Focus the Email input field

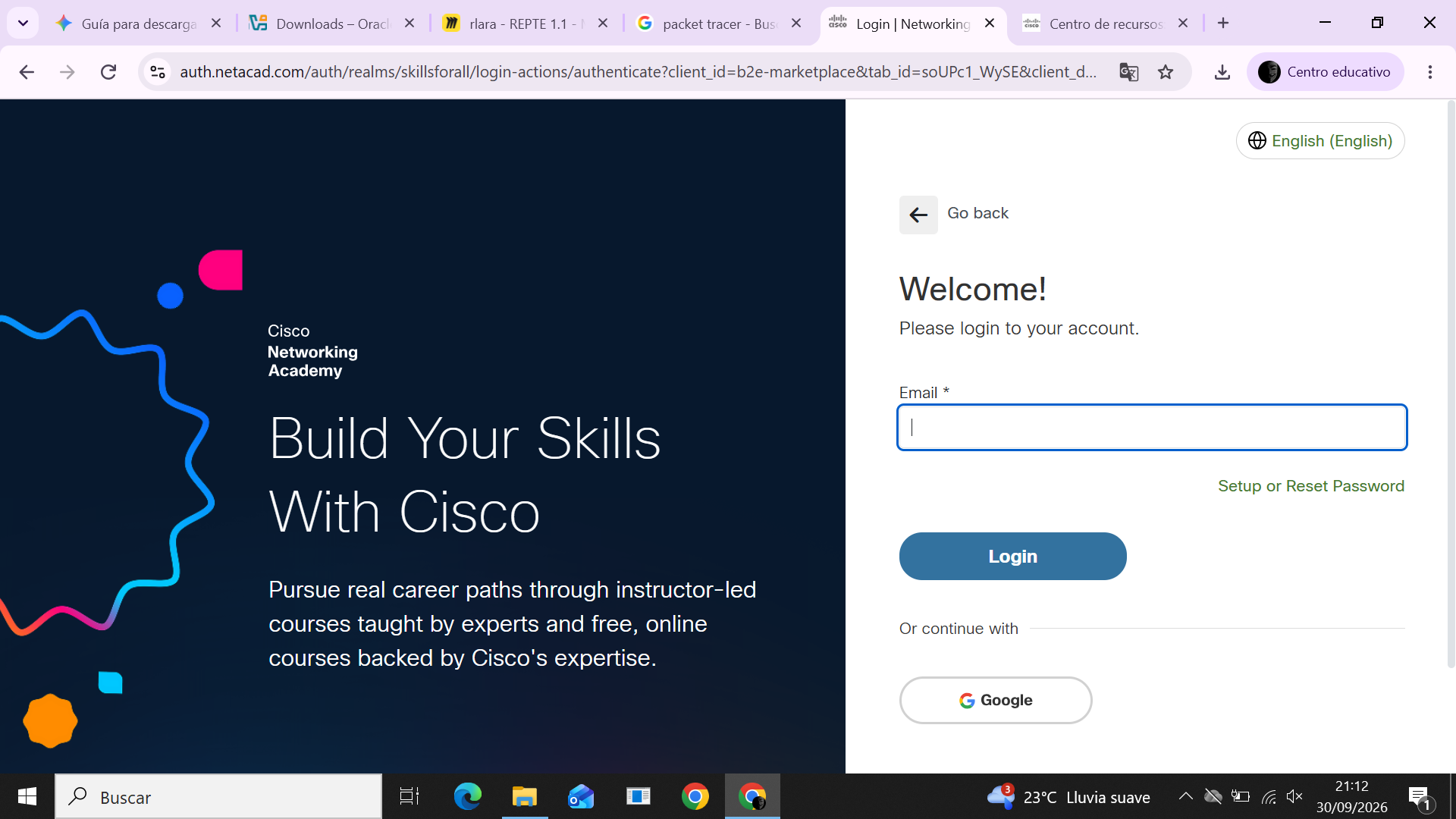pyautogui.click(x=1152, y=428)
